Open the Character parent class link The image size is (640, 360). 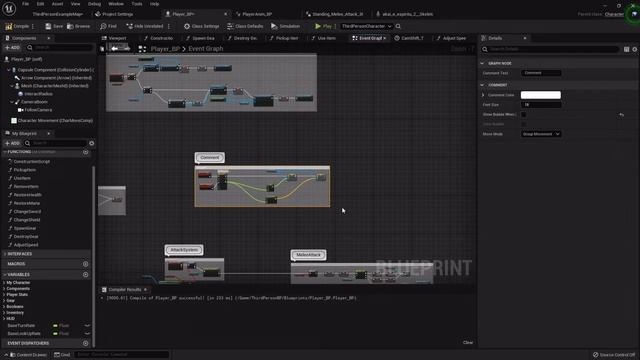(614, 14)
